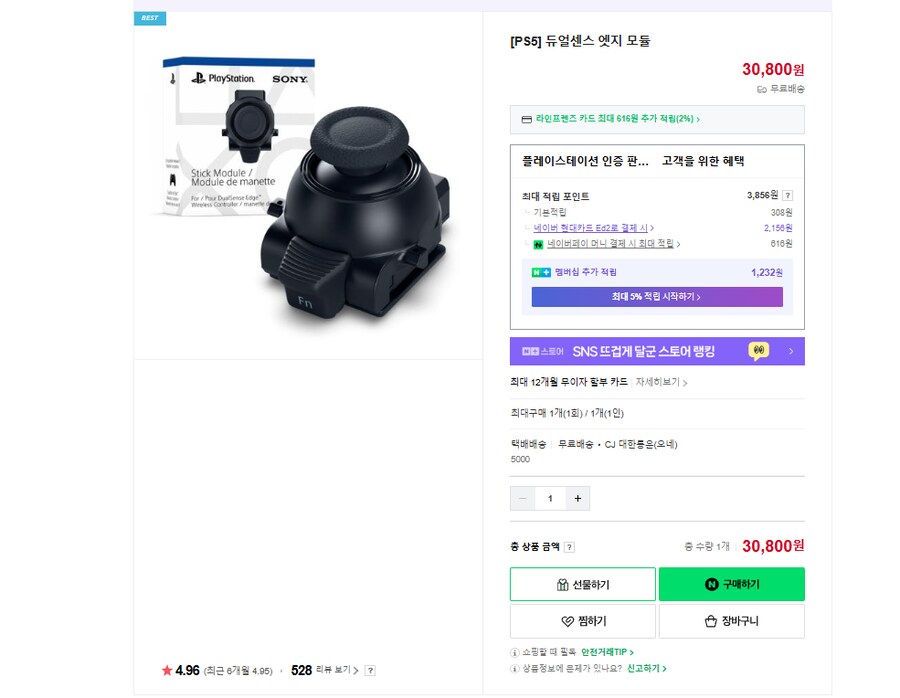900x698 pixels.
Task: Click the Naver N icon on 구매하기 button
Action: pyautogui.click(x=711, y=584)
